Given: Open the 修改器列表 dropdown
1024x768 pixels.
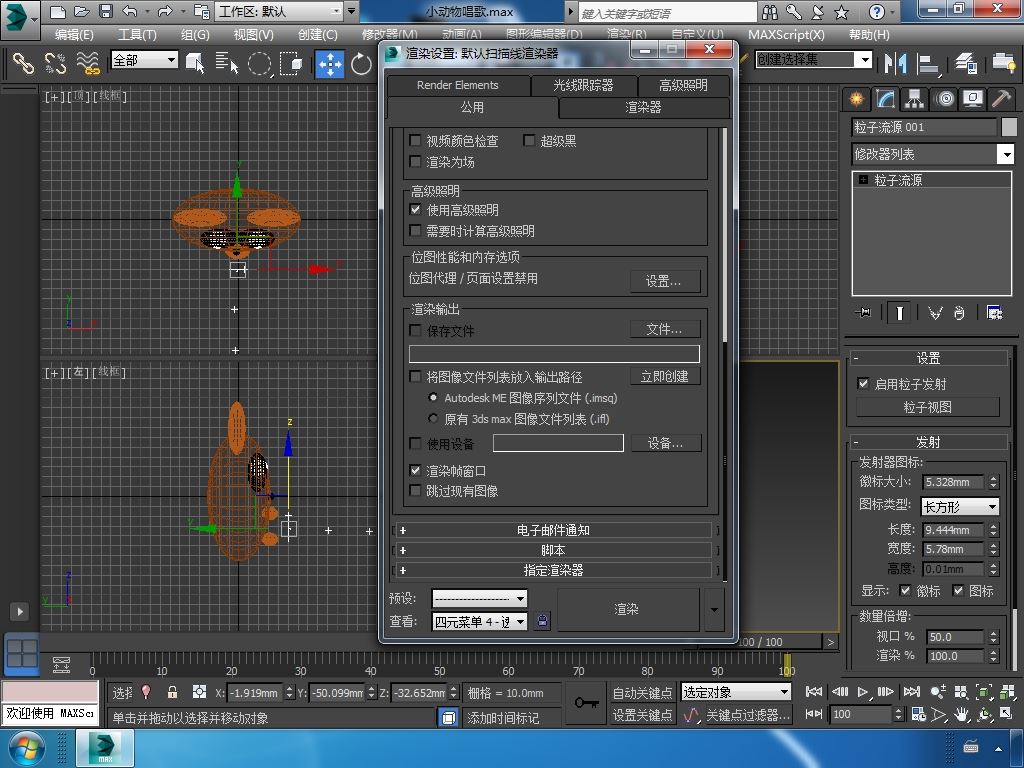Looking at the screenshot, I should pos(933,154).
